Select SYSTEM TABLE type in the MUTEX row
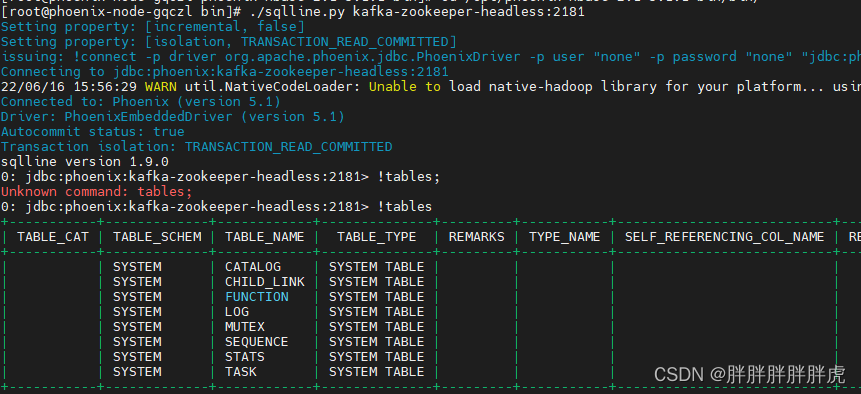 pos(377,327)
